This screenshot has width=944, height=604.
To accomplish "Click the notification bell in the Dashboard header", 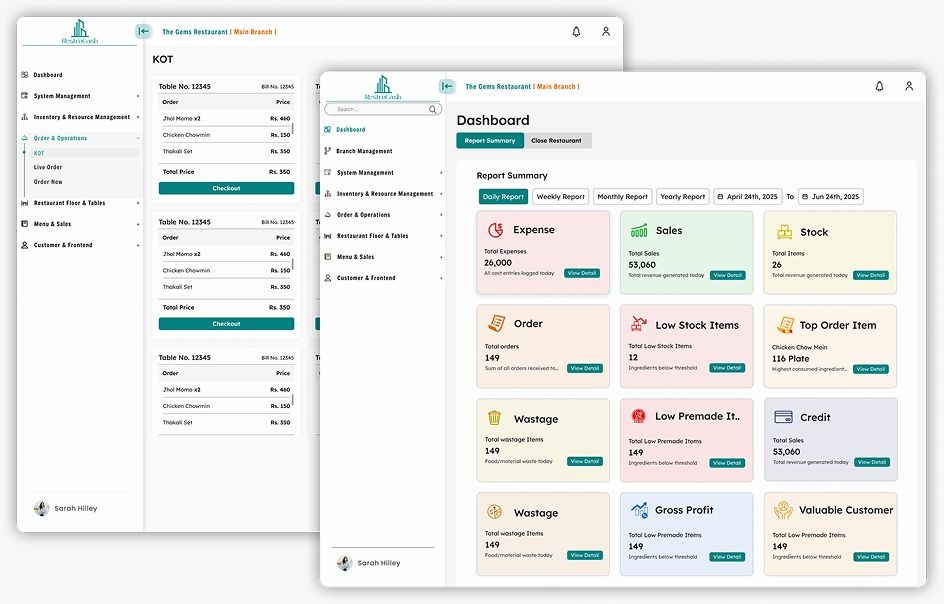I will point(879,87).
